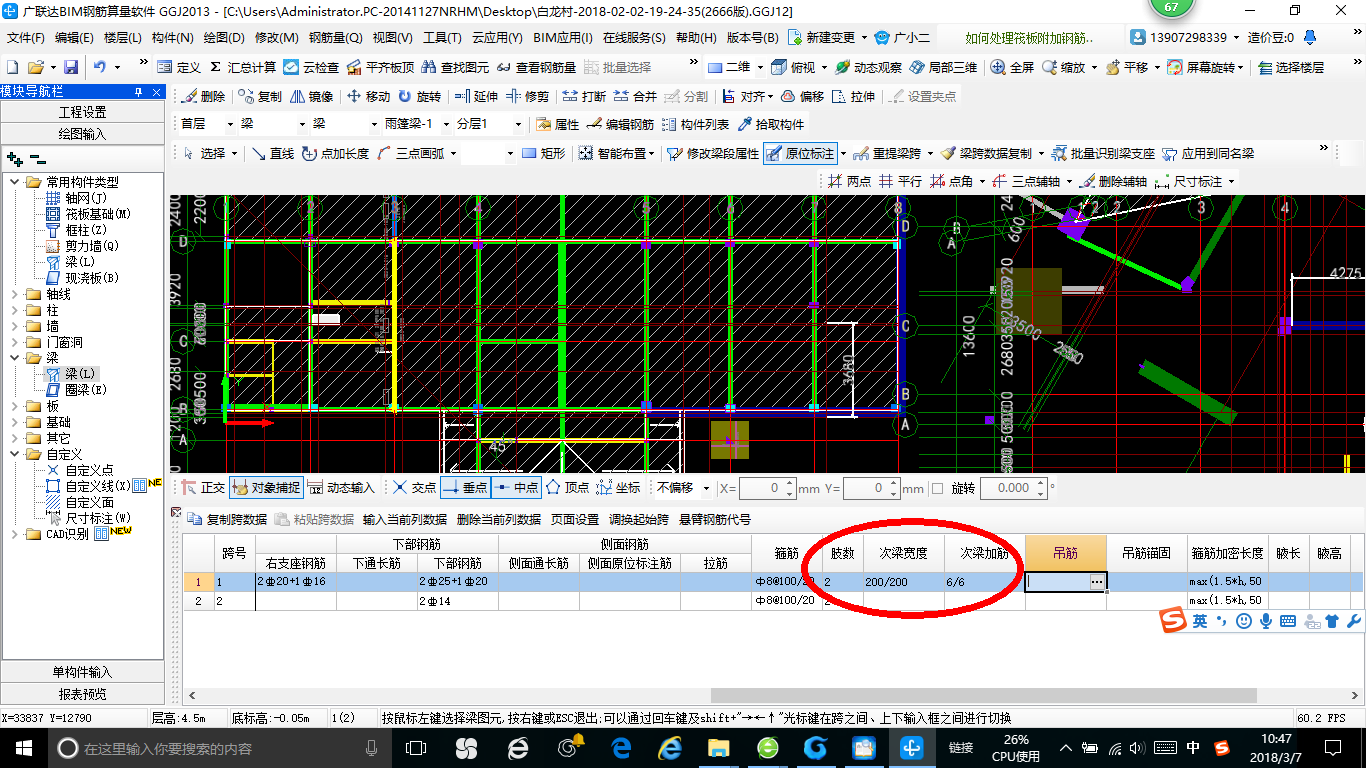This screenshot has width=1366, height=768.
Task: Toggle 交点 intersection snap
Action: pos(414,488)
